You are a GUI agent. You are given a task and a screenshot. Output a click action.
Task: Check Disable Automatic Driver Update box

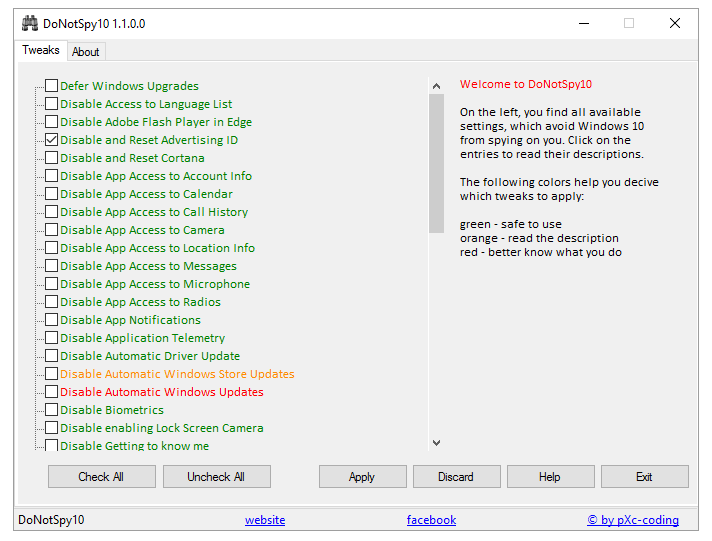52,356
